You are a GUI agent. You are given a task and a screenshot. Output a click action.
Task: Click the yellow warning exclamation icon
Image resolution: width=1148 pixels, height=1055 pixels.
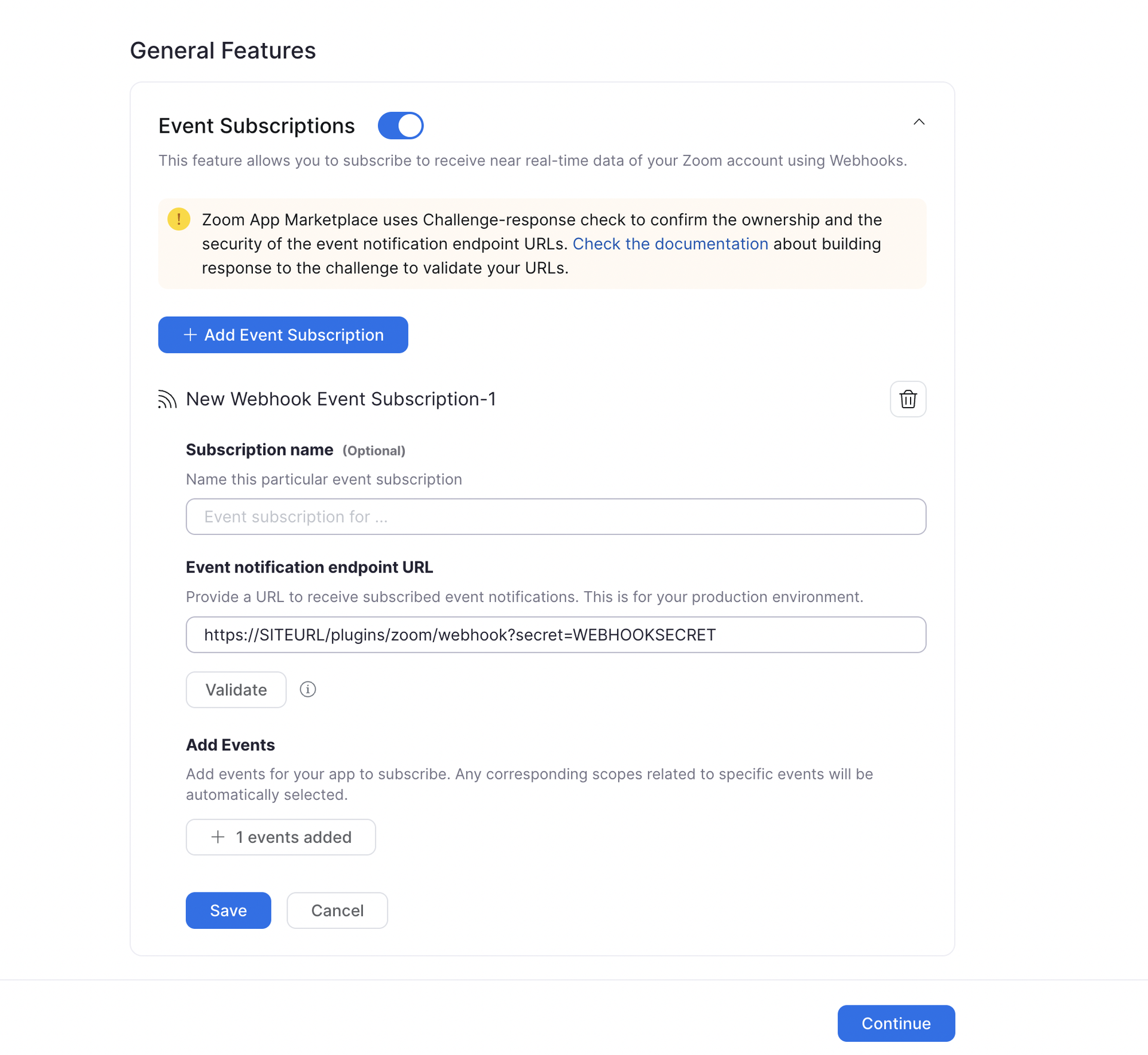179,219
